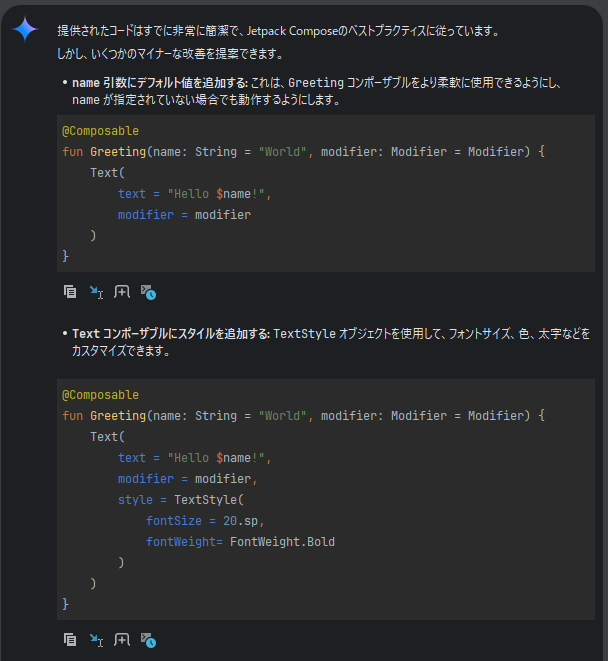
Task: Click 'modifier = modifier' line in first code block
Action: tap(184, 215)
